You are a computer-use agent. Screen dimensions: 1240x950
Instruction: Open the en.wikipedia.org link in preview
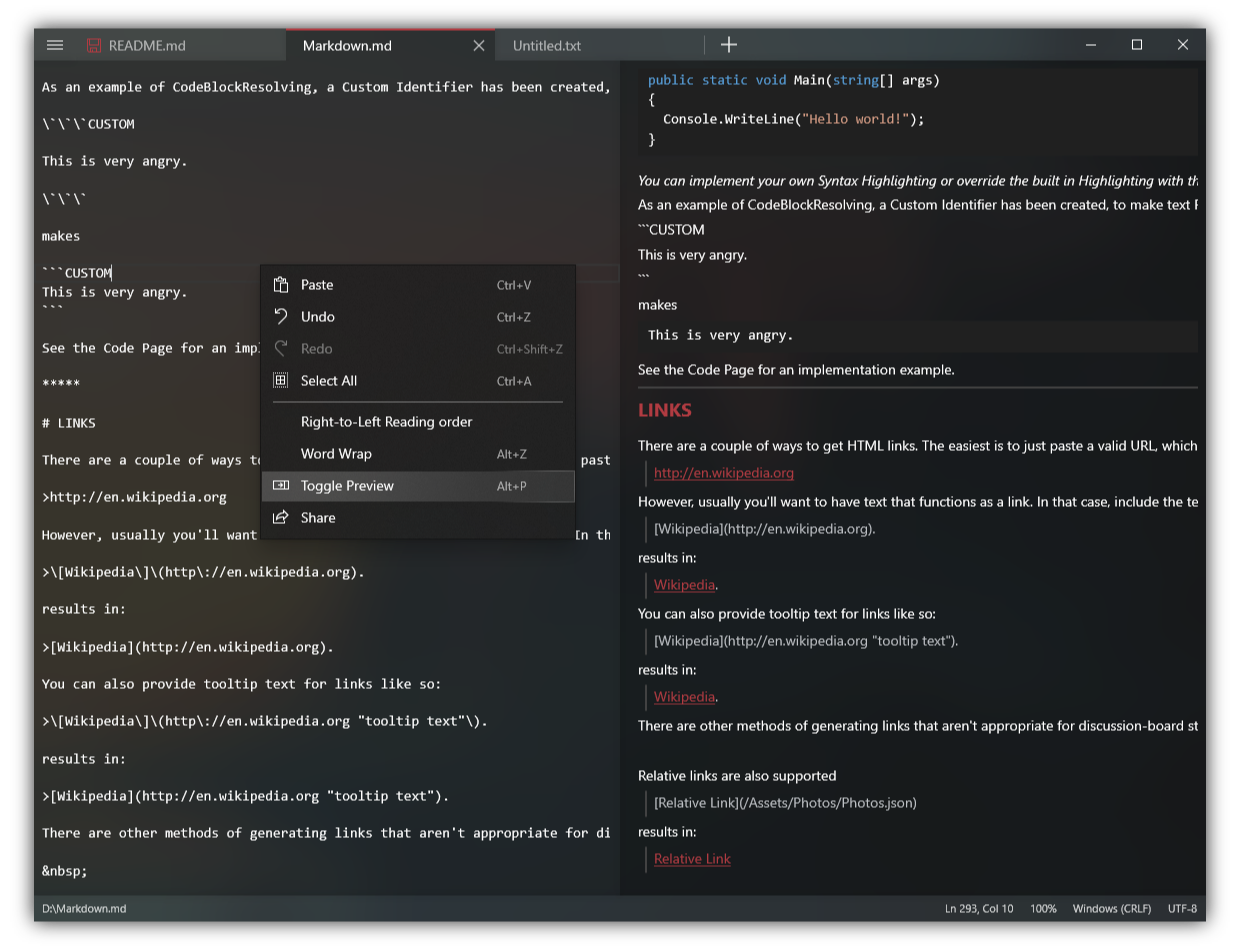[x=723, y=472]
